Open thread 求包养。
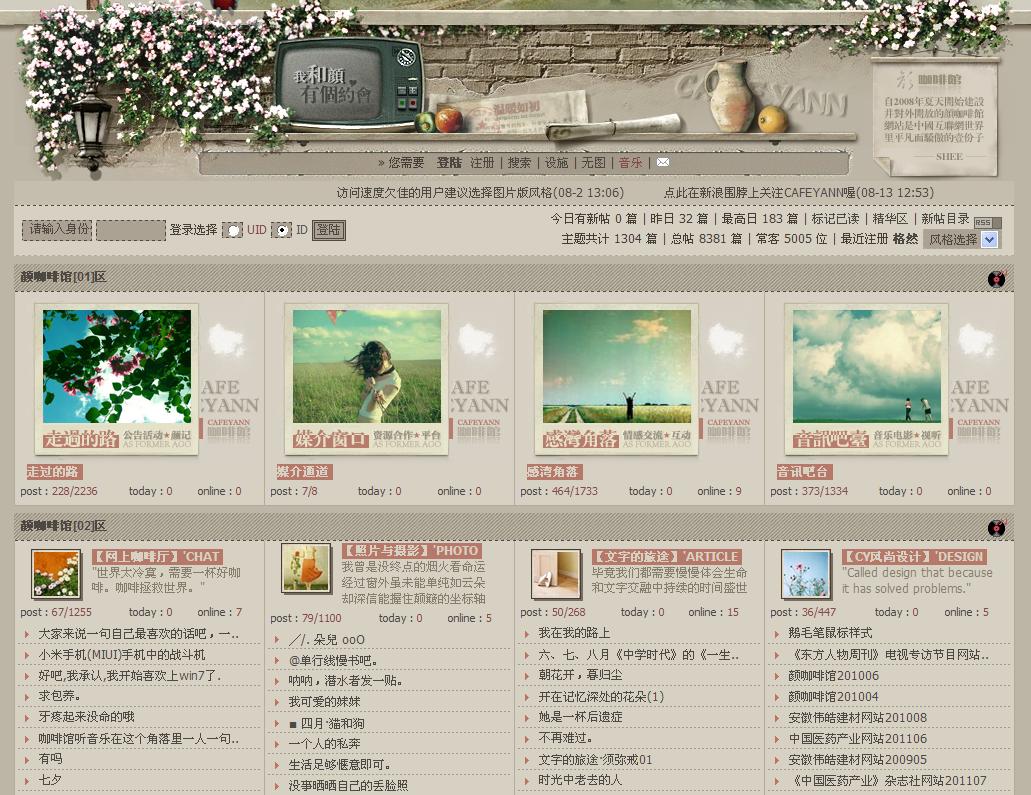The image size is (1031, 795). pyautogui.click(x=59, y=696)
